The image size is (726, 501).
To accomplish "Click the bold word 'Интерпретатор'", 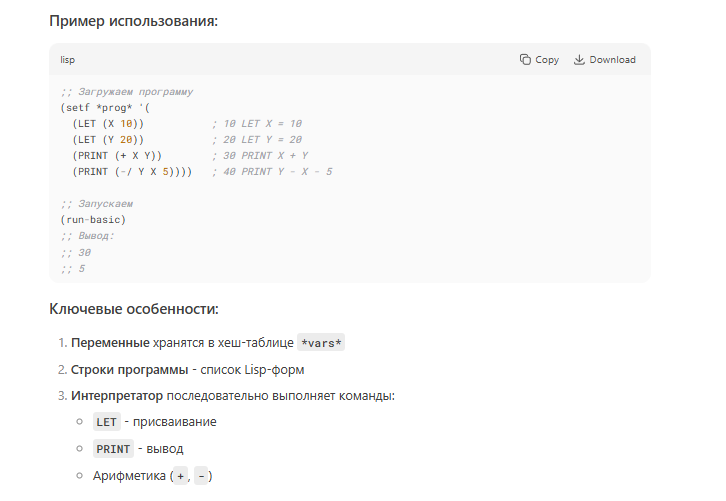I will click(117, 396).
